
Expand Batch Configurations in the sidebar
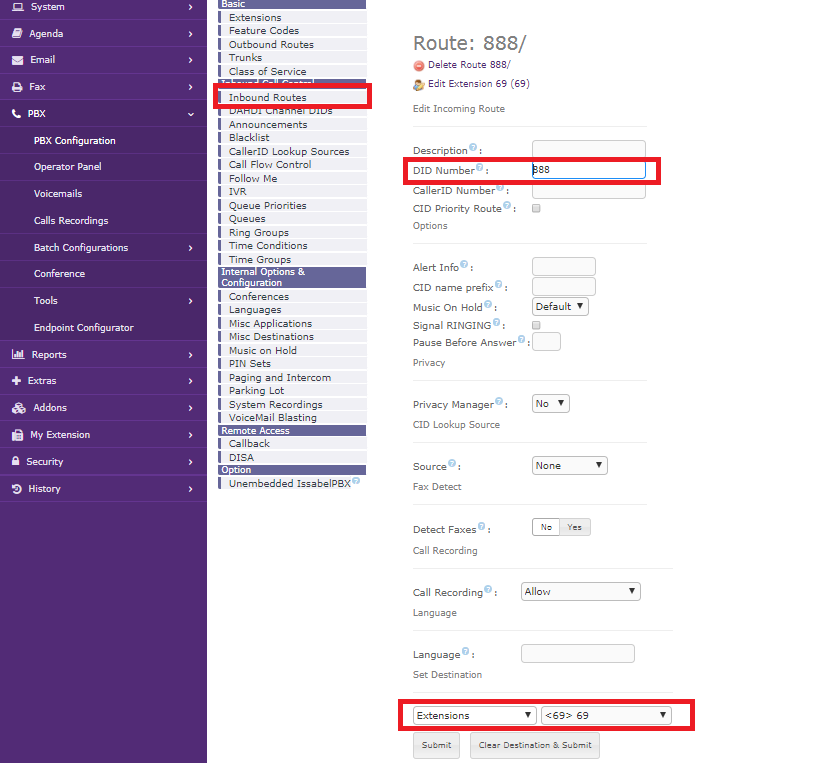[x=81, y=248]
